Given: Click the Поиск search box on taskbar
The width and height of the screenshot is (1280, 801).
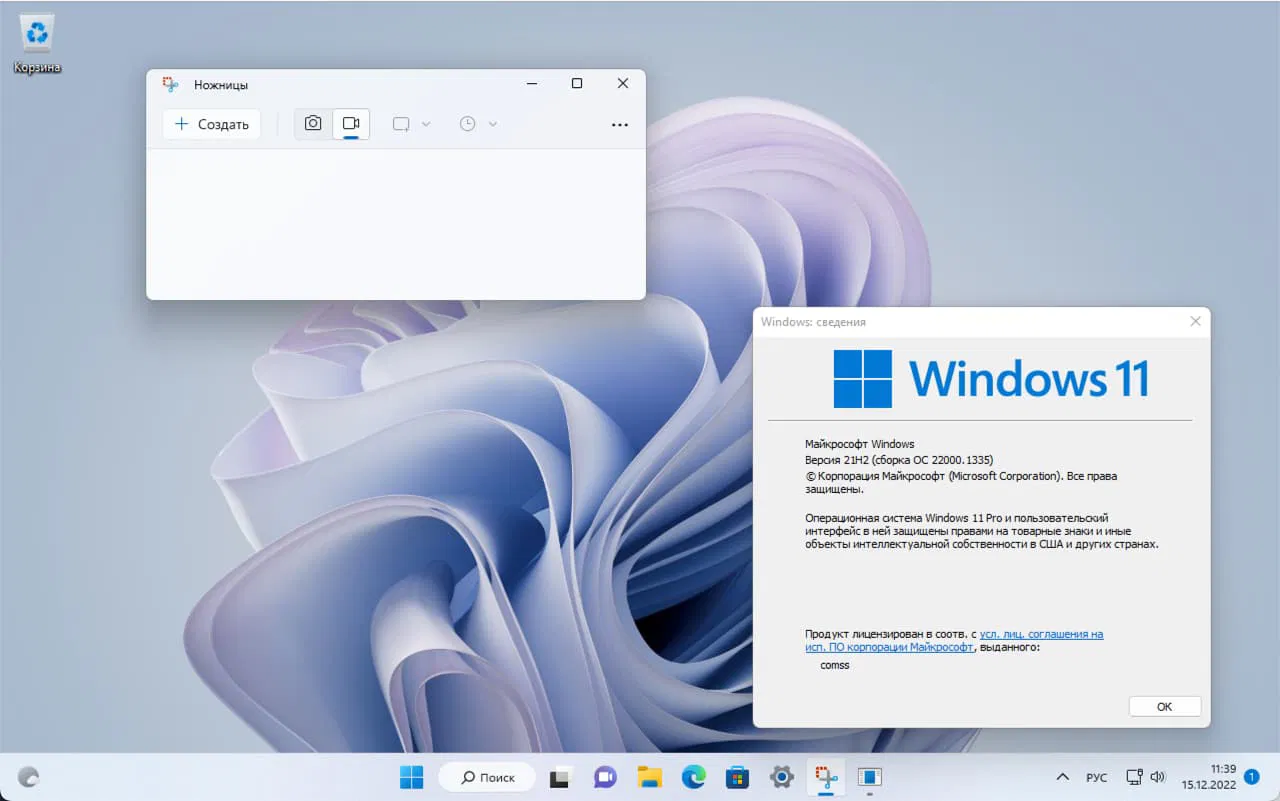Looking at the screenshot, I should tap(487, 777).
